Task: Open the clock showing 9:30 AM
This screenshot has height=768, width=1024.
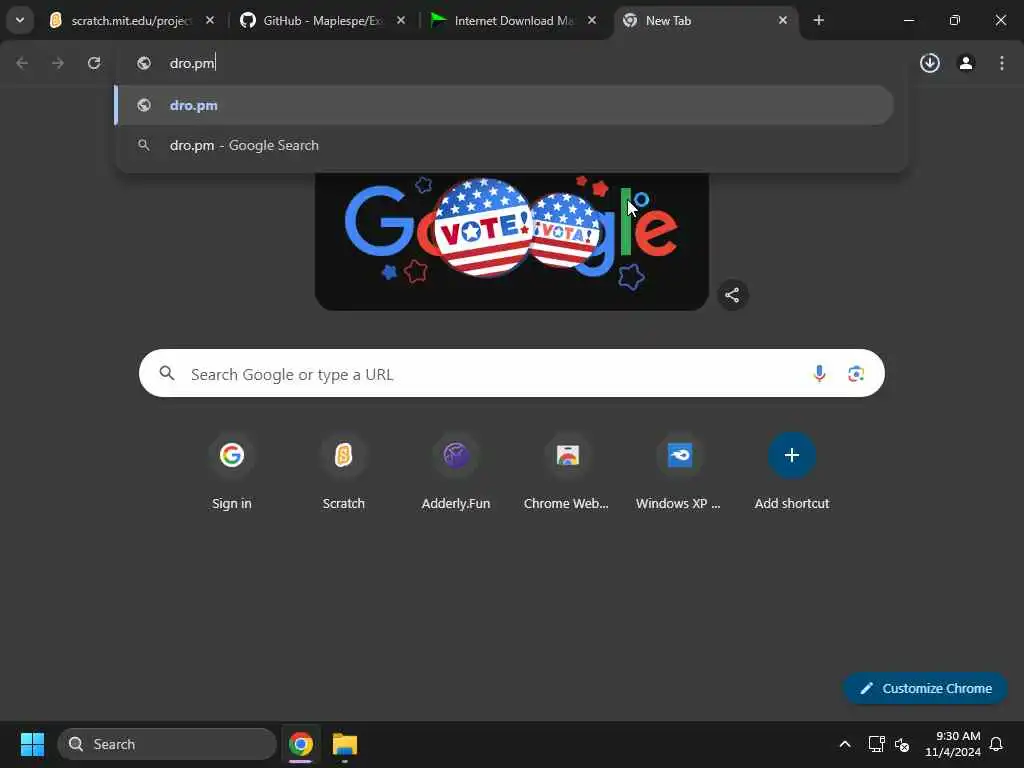Action: tap(952, 744)
